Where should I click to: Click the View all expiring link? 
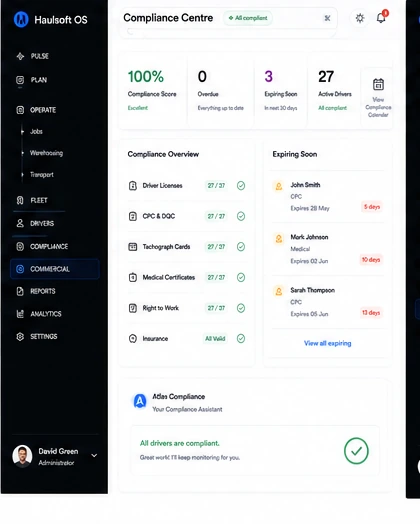point(327,343)
